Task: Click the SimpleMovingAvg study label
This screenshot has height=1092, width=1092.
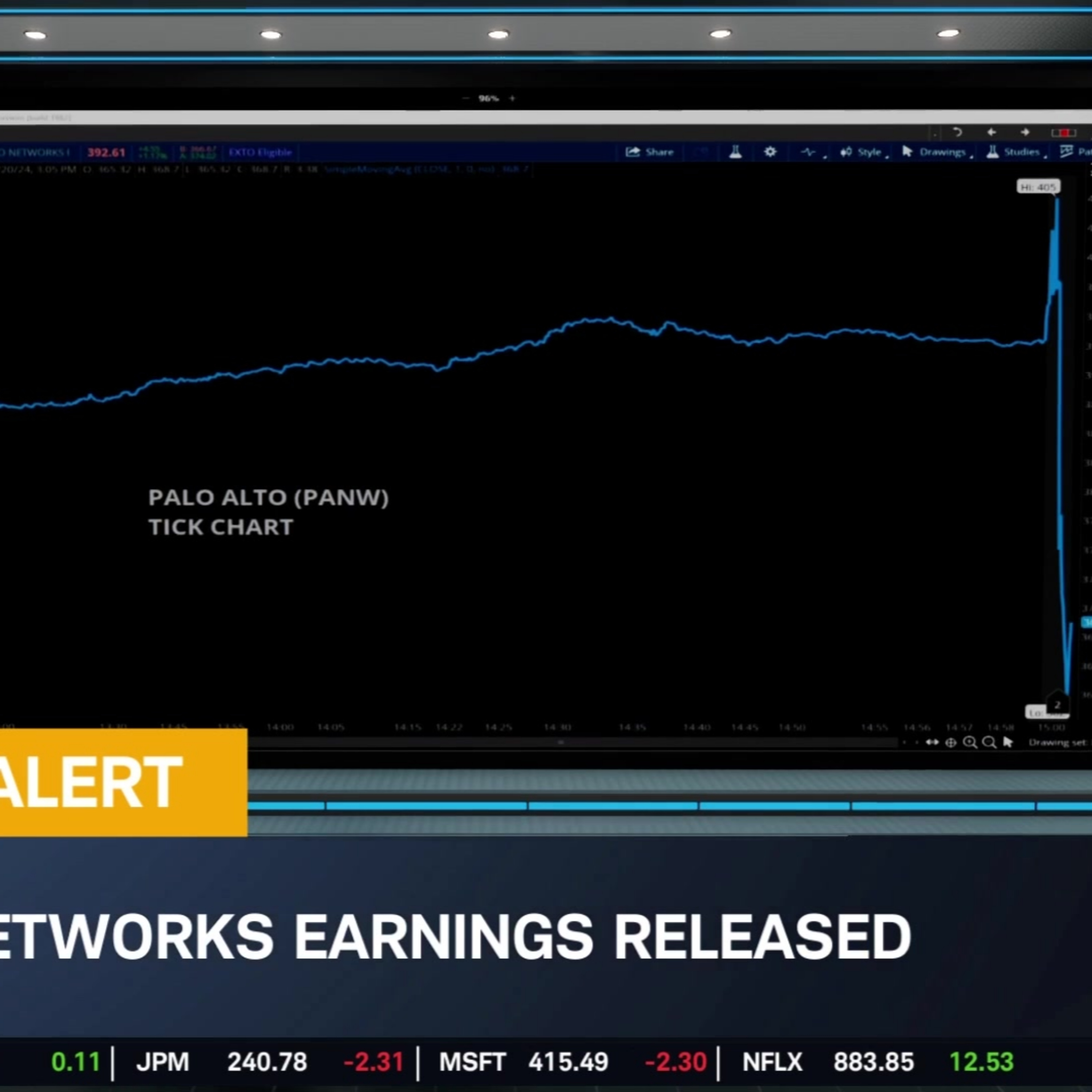Action: 427,169
